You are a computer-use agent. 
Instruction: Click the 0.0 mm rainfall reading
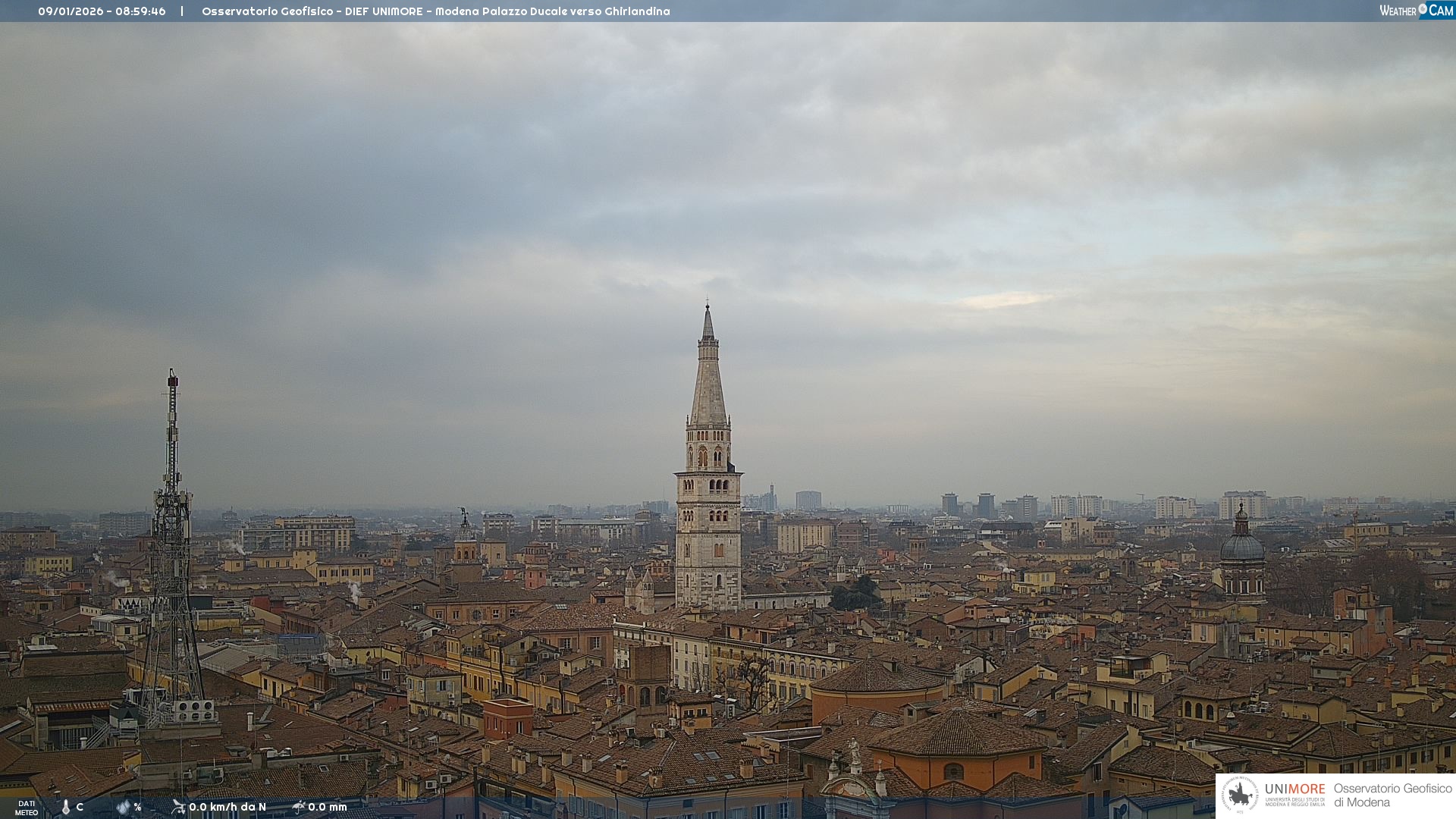click(328, 807)
